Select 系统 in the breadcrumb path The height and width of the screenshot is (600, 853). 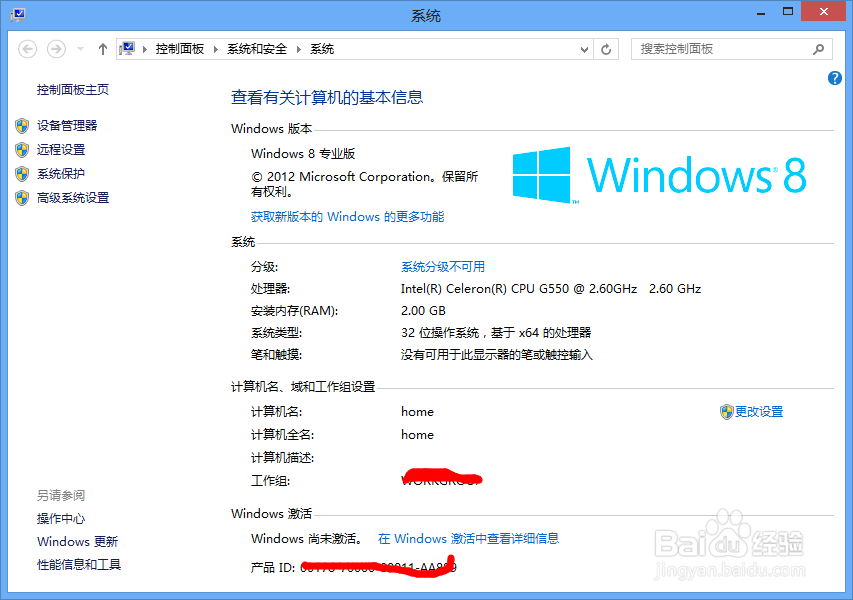[x=322, y=49]
